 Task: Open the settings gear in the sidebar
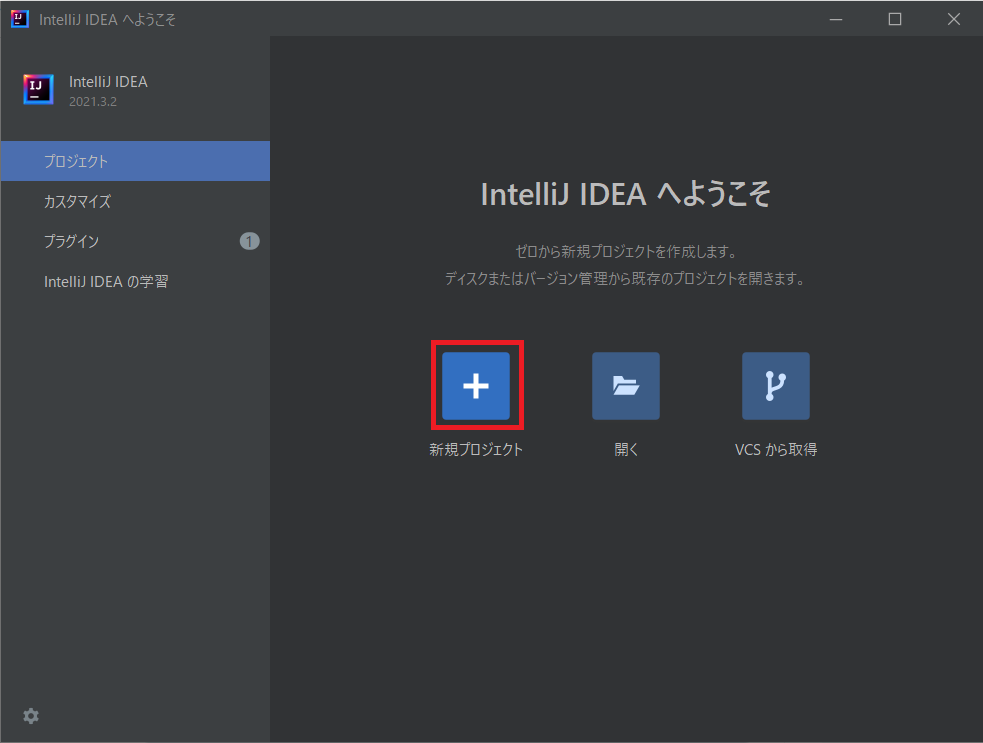(31, 715)
